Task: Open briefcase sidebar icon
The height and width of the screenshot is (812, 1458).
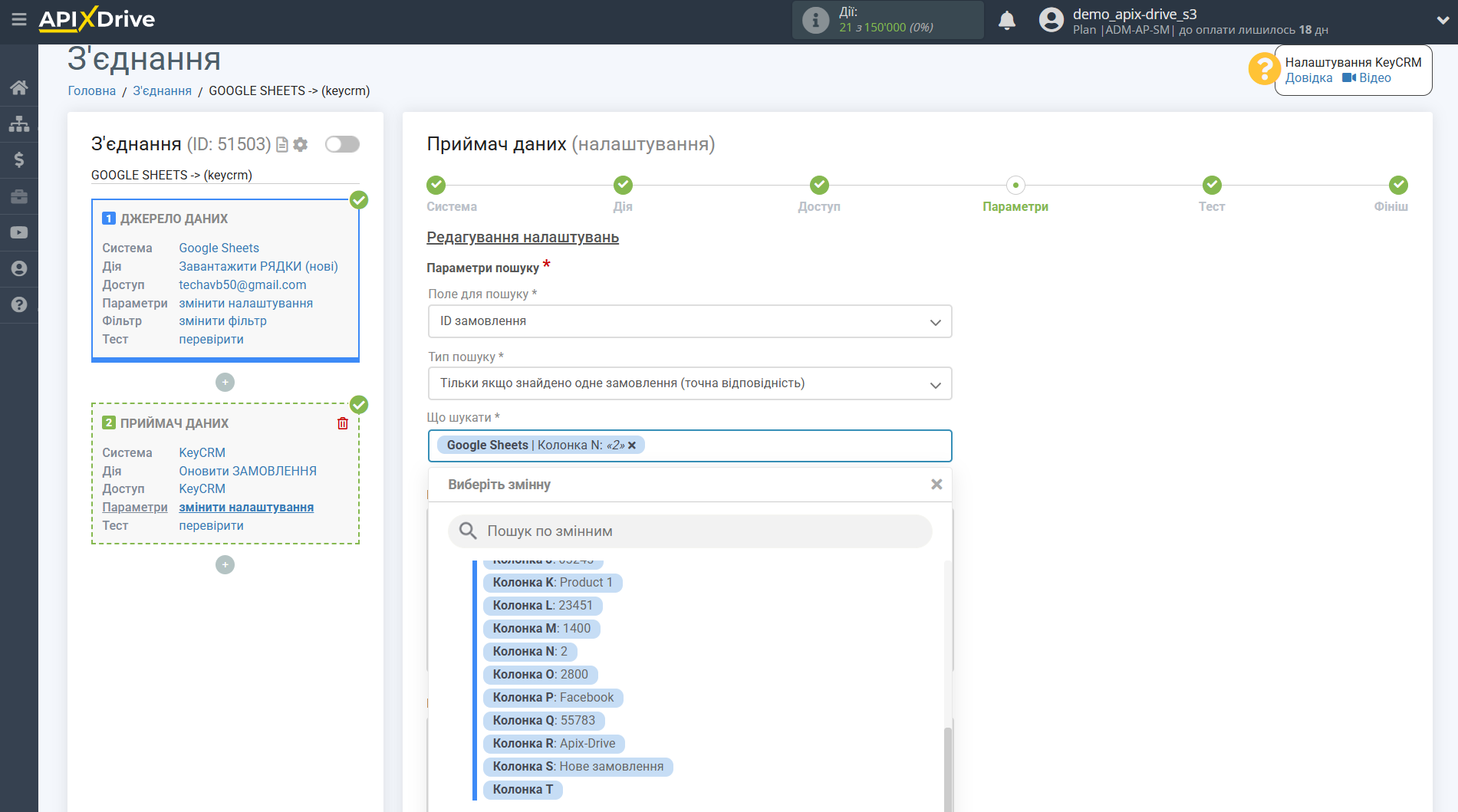Action: pos(19,196)
